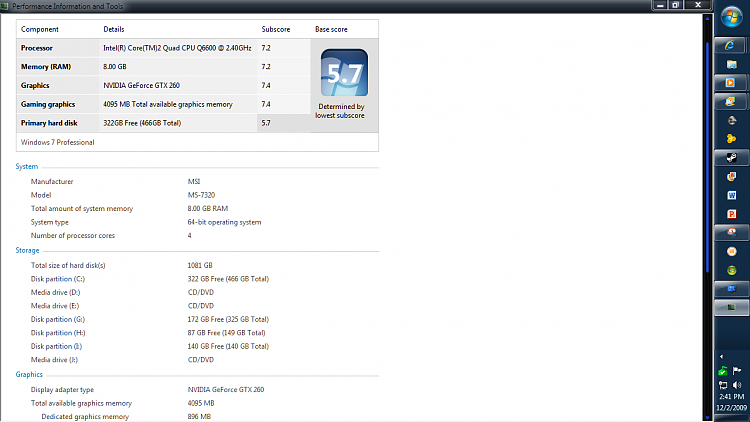Click the green checkmark tray icon
Image resolution: width=750 pixels, height=422 pixels.
(x=723, y=371)
